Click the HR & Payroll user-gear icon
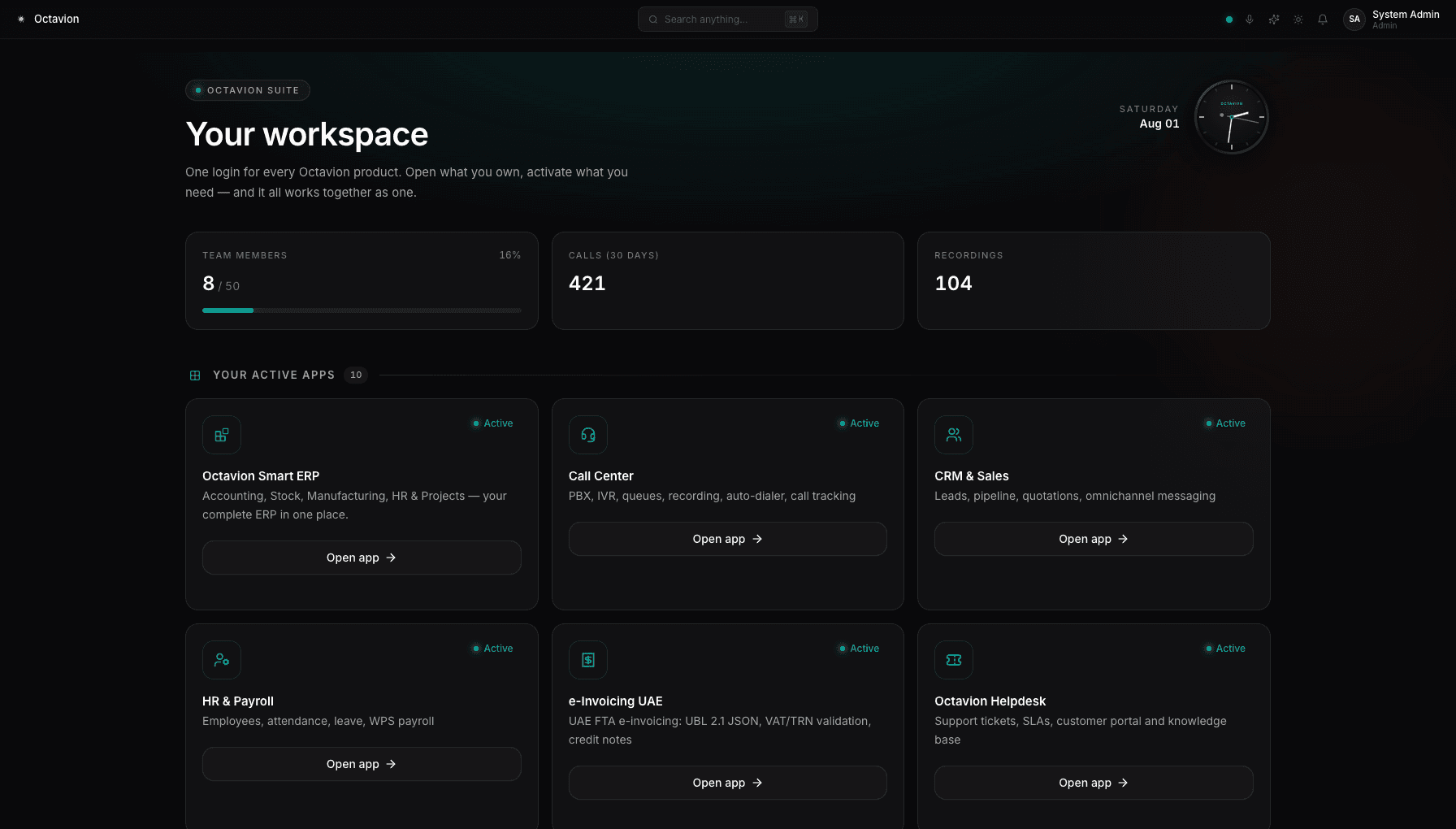 [222, 660]
